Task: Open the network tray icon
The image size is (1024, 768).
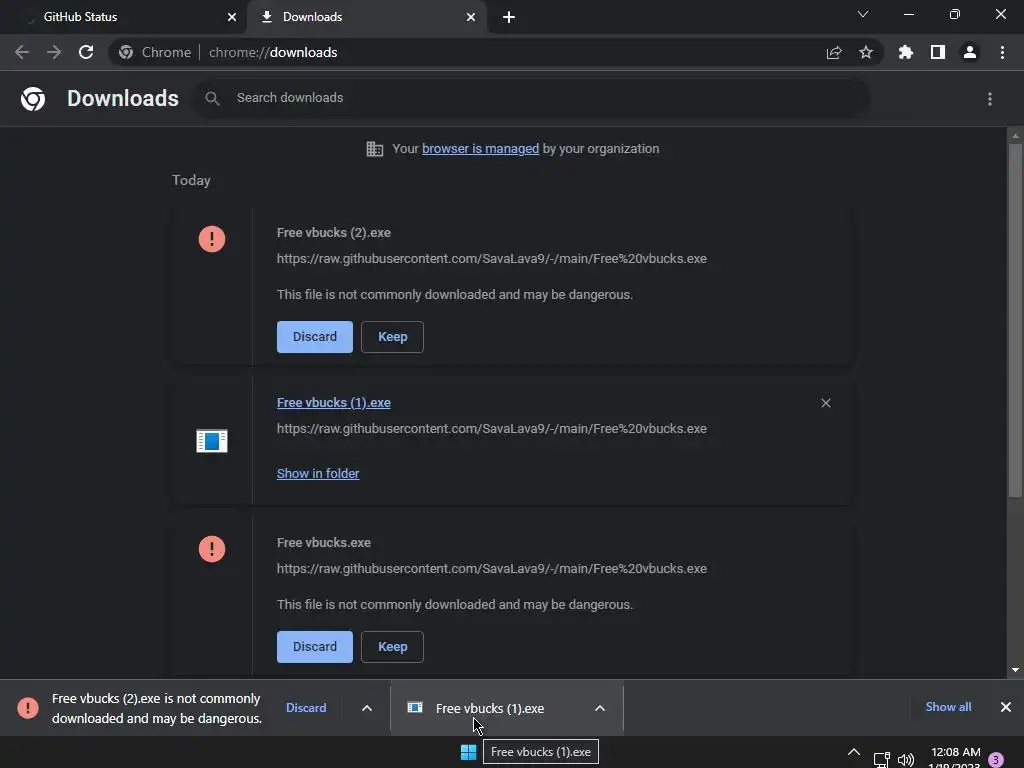Action: (x=882, y=760)
